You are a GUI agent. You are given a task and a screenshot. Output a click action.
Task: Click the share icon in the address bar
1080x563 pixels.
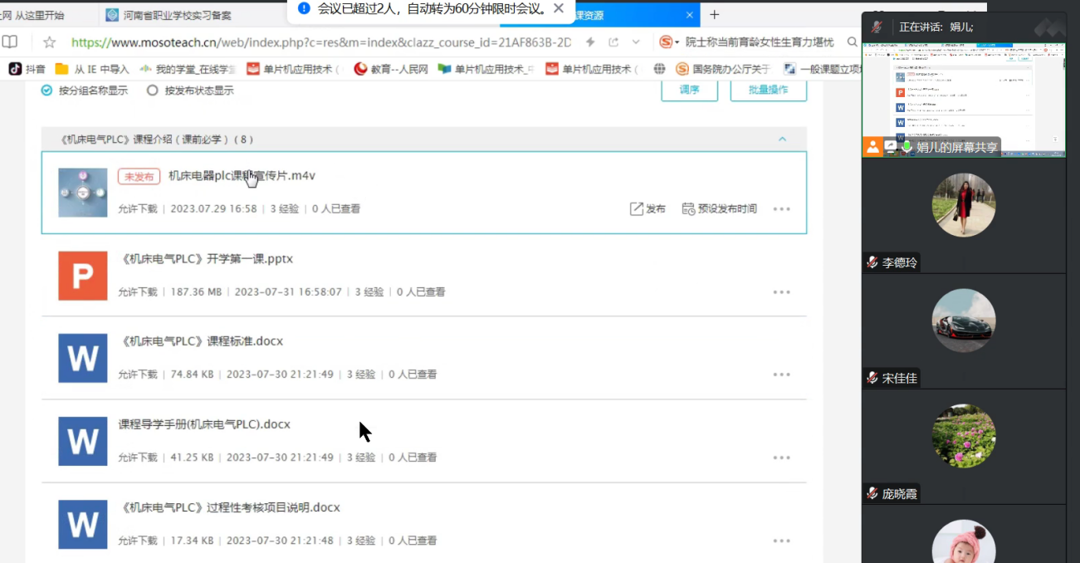pyautogui.click(x=613, y=42)
